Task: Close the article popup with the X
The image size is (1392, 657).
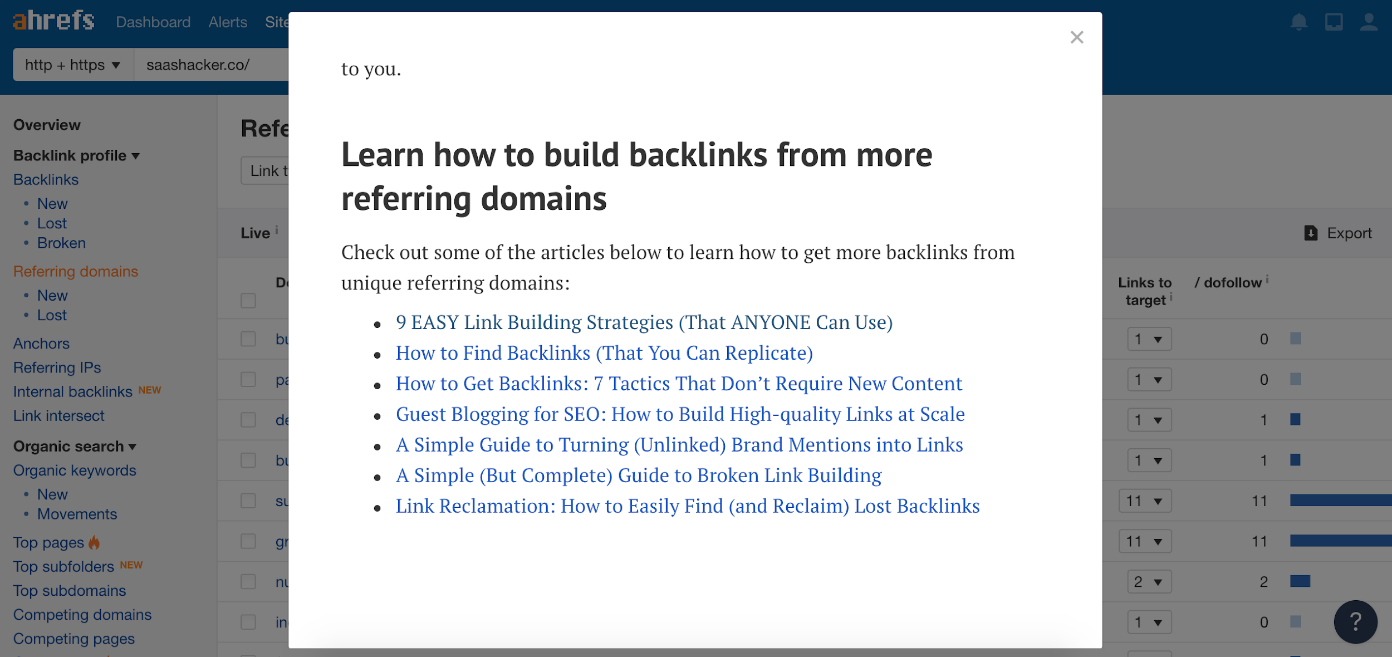Action: pyautogui.click(x=1076, y=38)
